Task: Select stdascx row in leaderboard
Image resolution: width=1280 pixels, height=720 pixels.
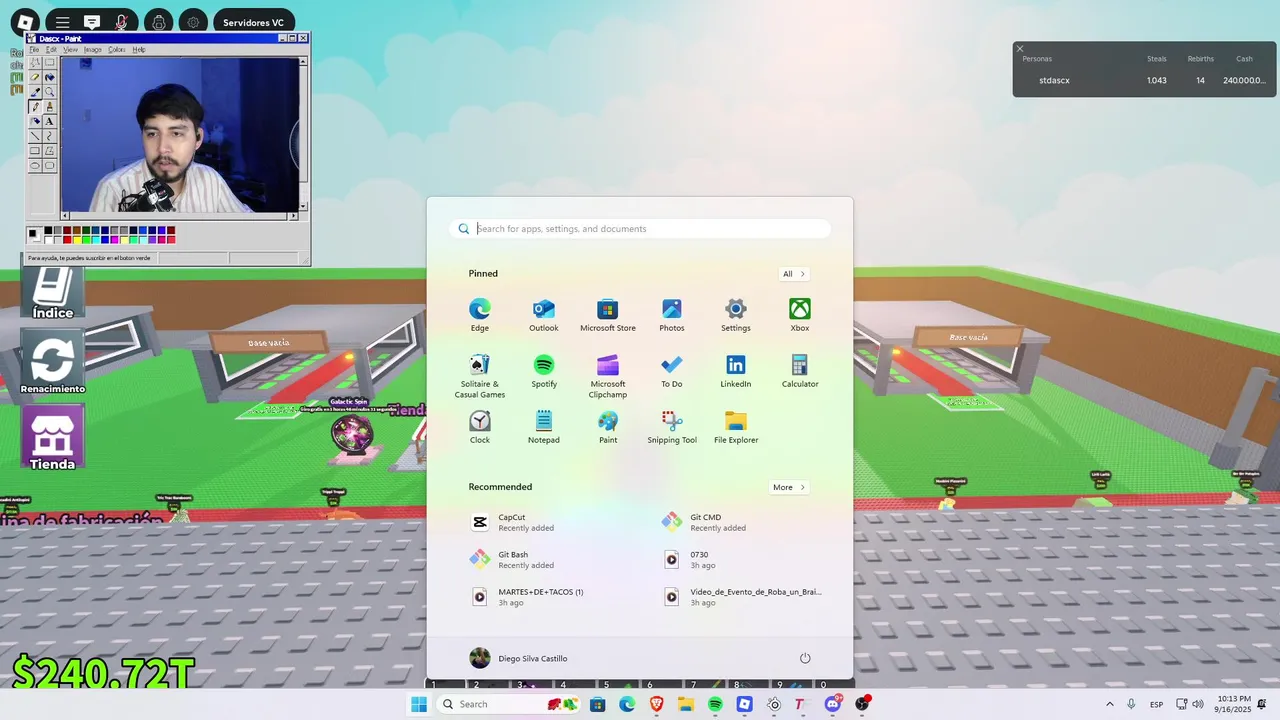Action: coord(1144,80)
